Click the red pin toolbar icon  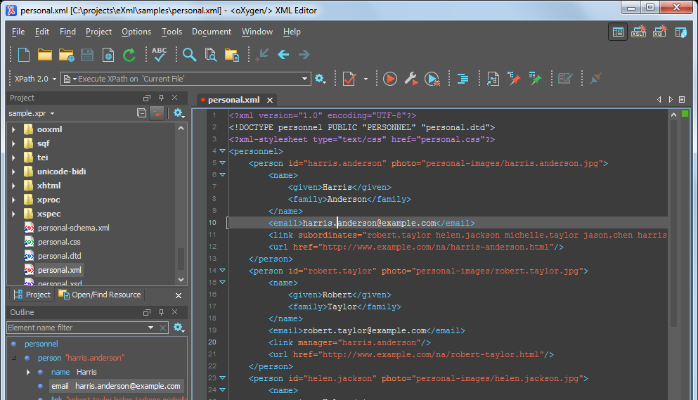514,79
